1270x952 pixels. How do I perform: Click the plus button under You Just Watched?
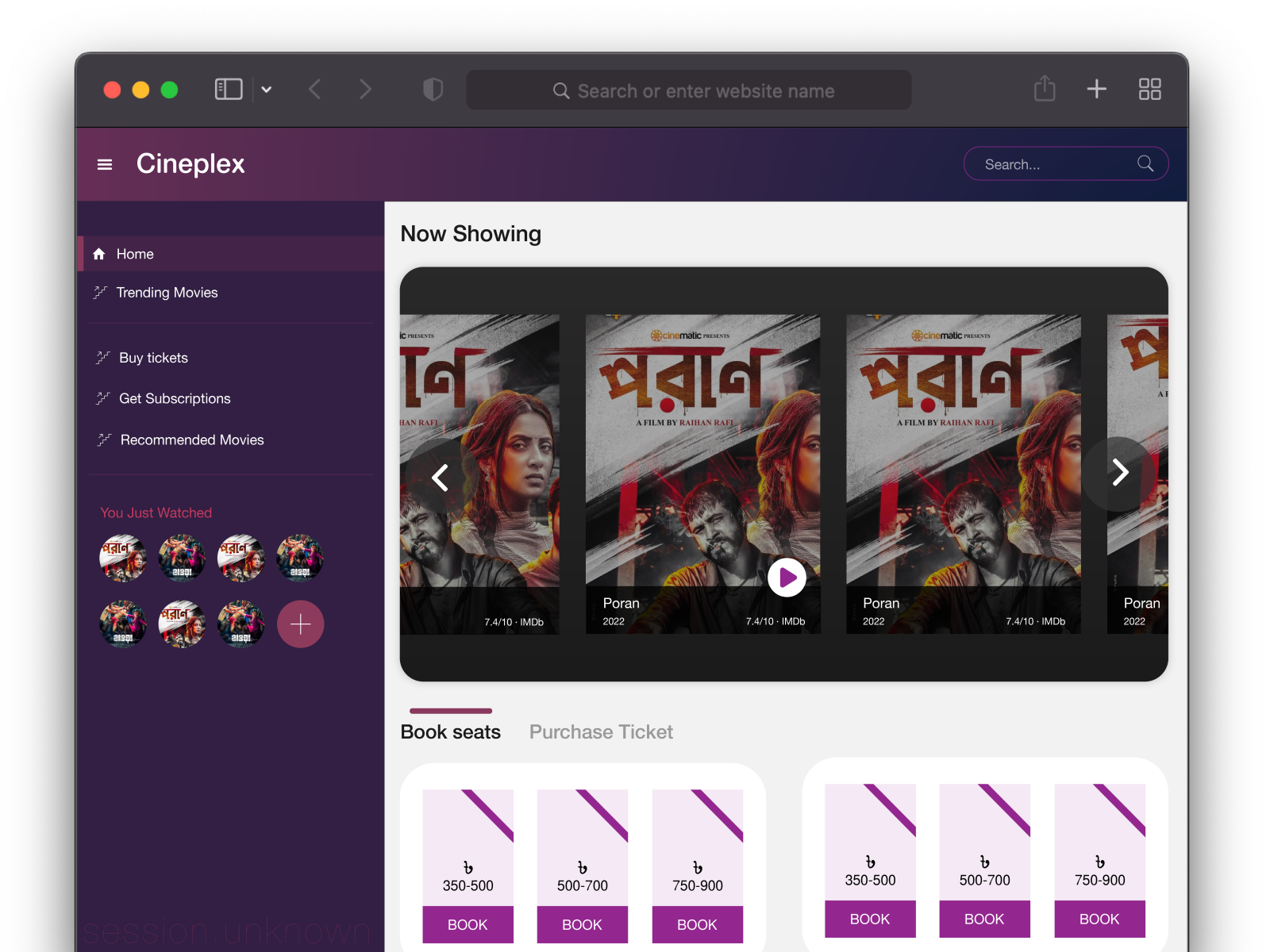[x=300, y=624]
